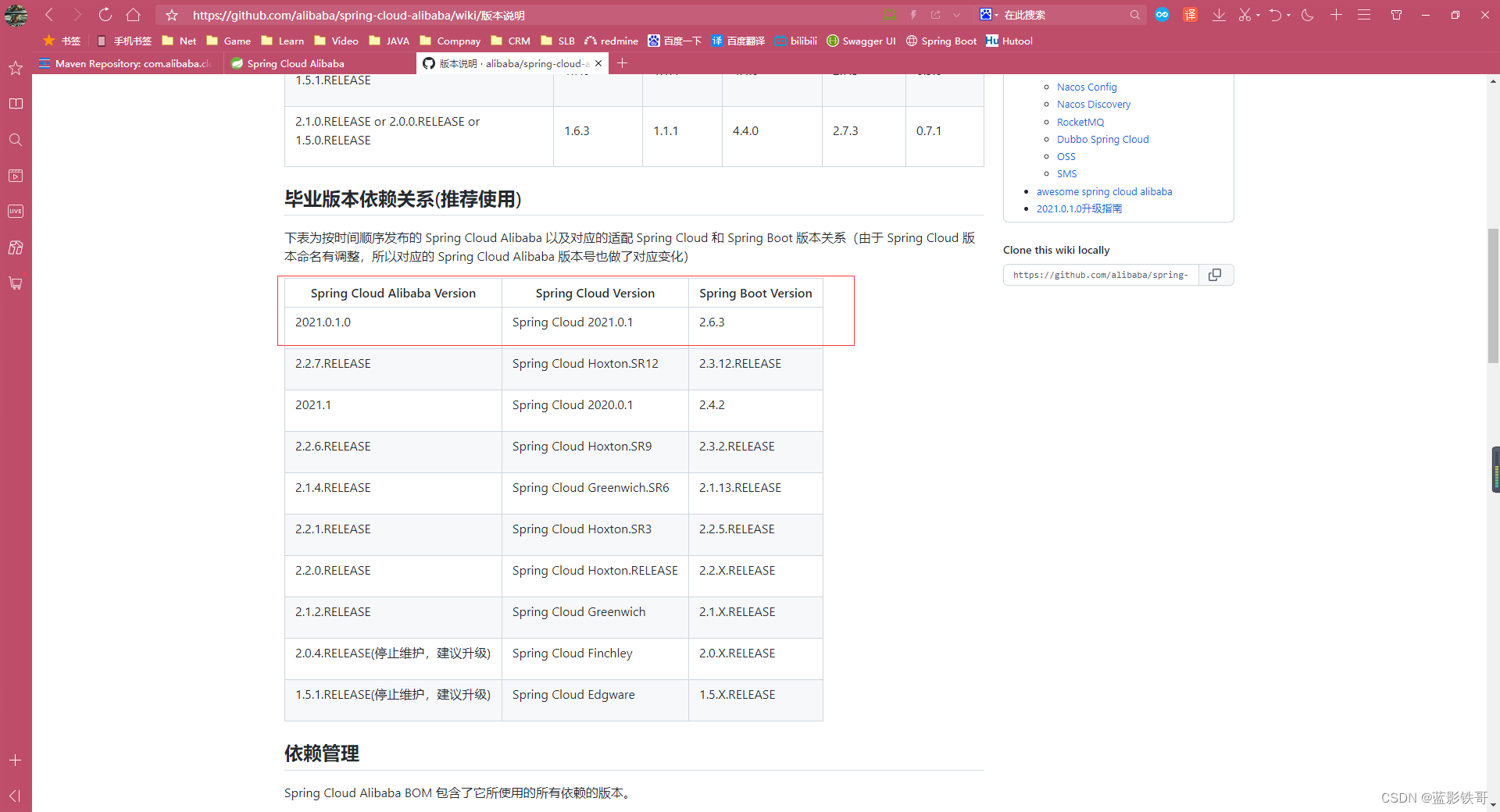
Task: Switch to the Maven Repository tab
Action: 128,63
